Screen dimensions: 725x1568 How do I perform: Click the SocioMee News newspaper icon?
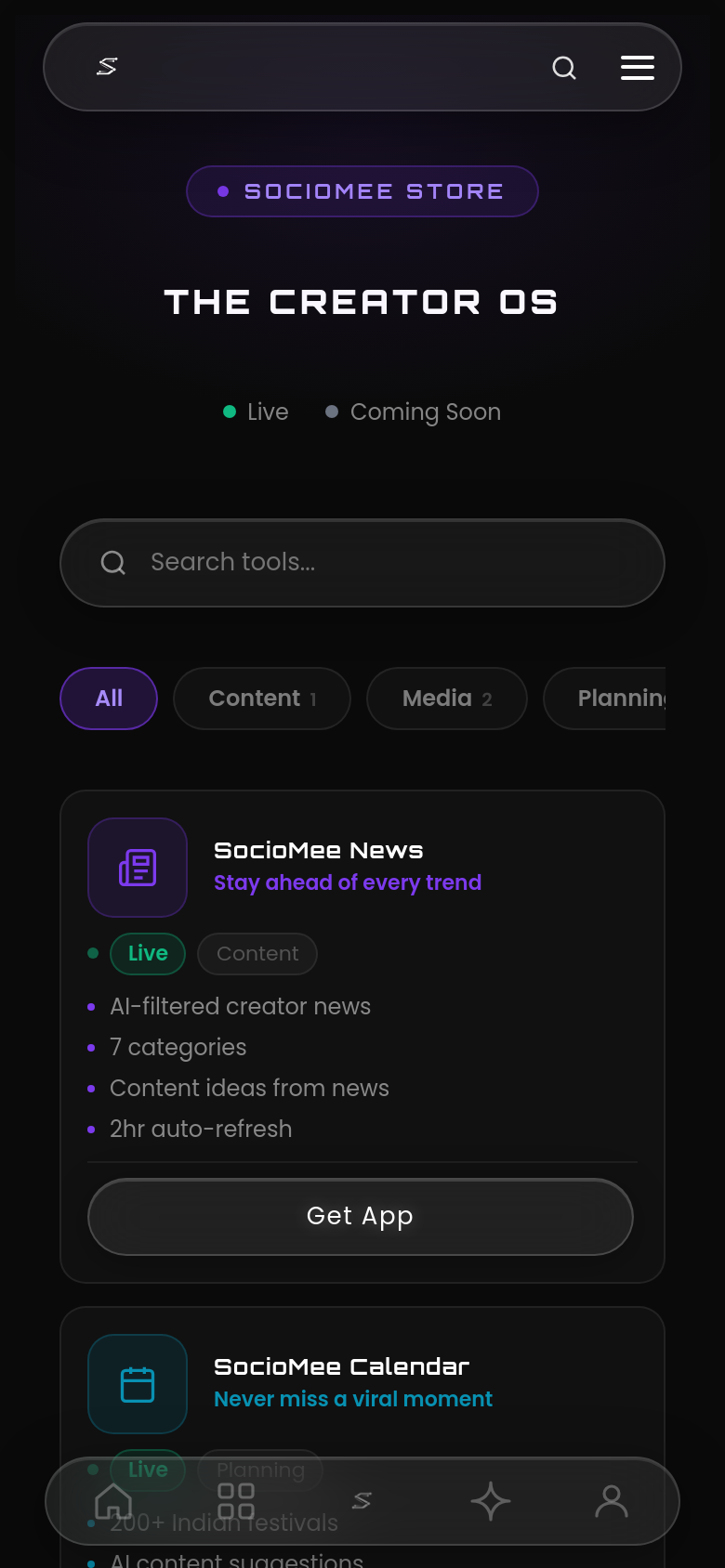pos(138,868)
